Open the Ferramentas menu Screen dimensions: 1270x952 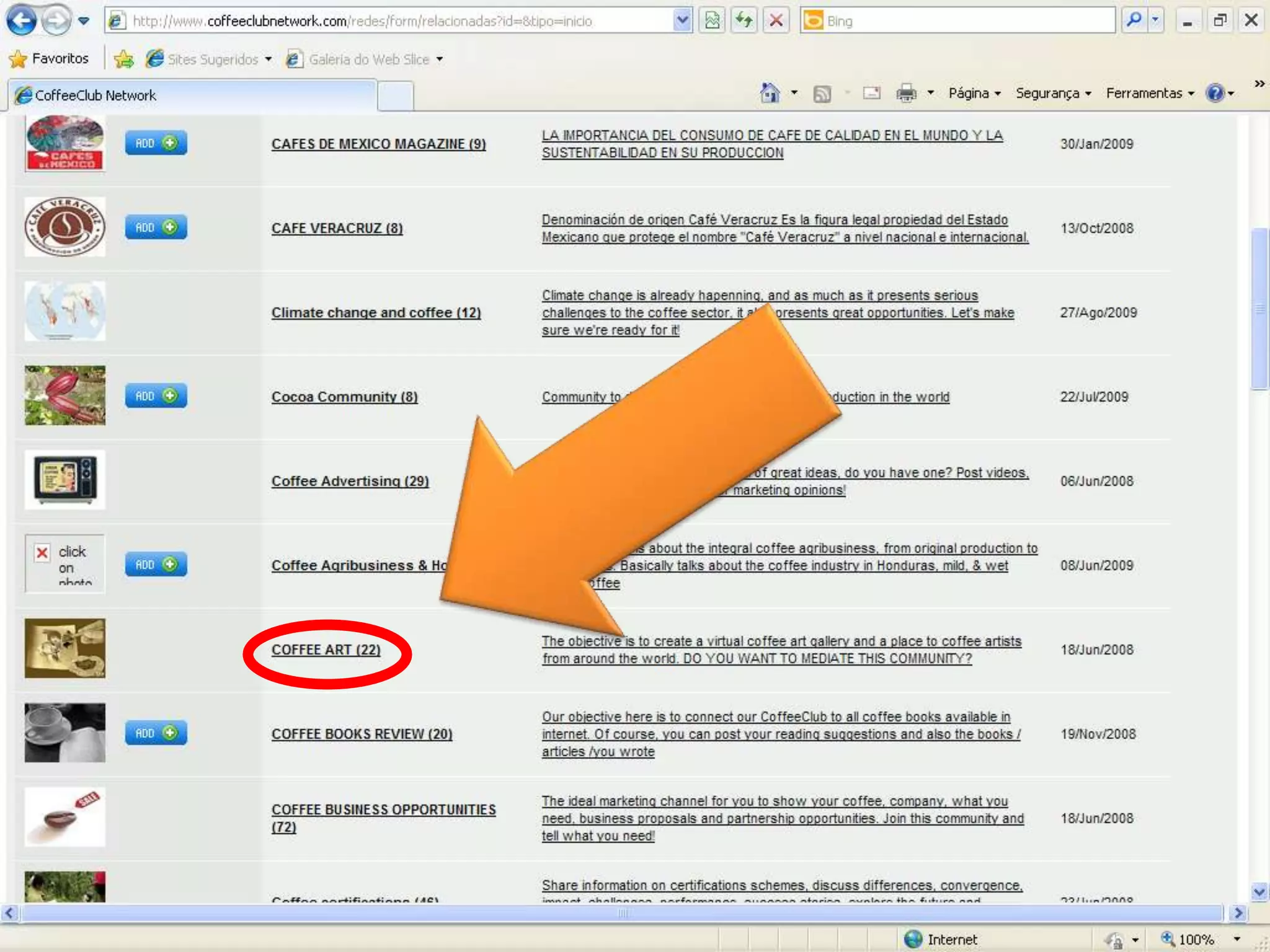tap(1149, 94)
